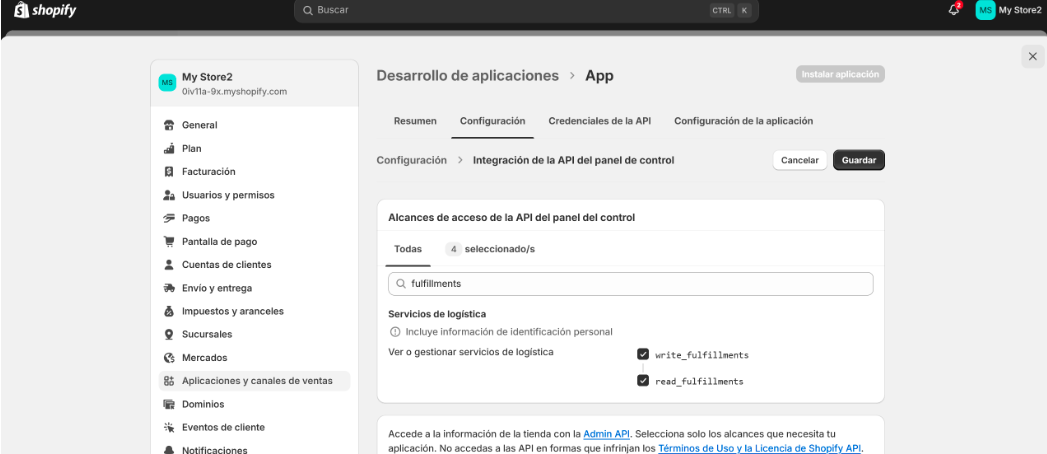
Task: Click the General settings store icon
Action: [168, 125]
